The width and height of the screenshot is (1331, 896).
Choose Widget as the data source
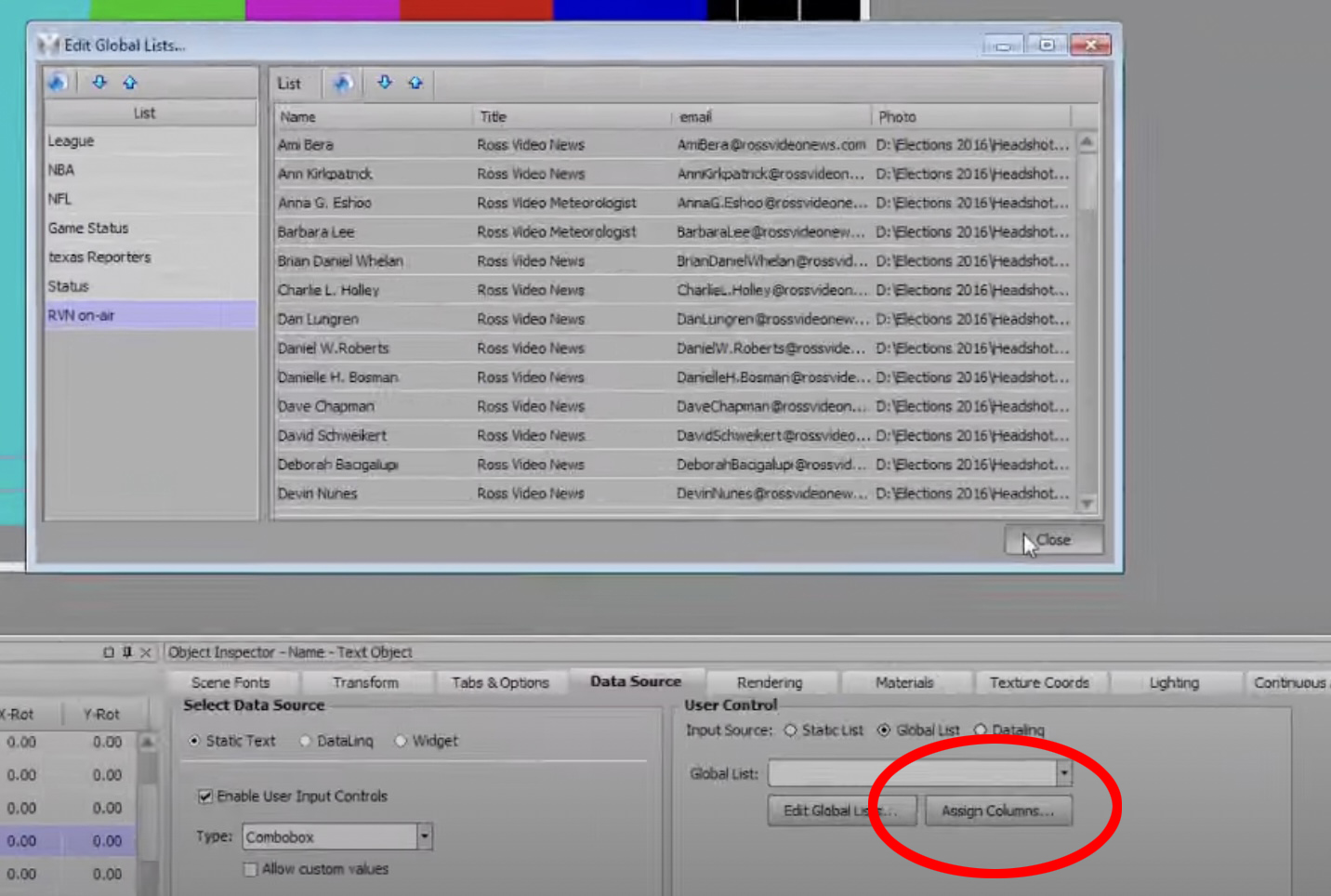pos(401,741)
